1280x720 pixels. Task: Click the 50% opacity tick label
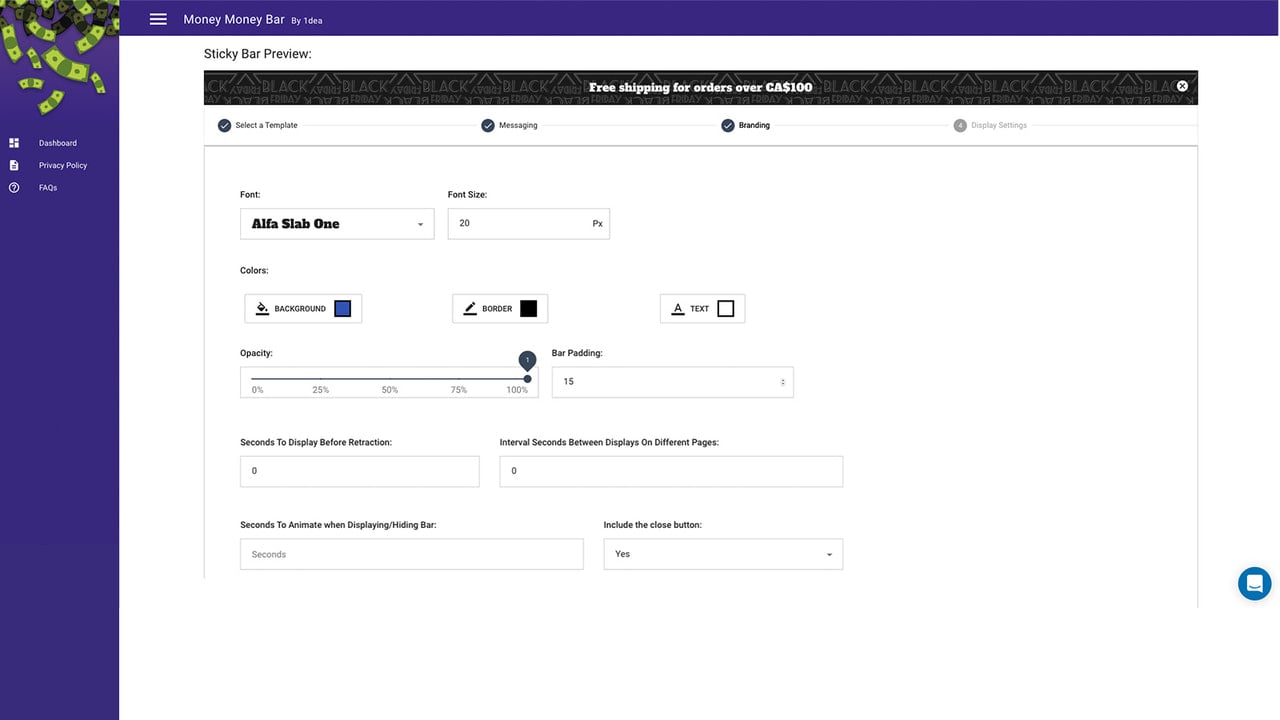point(390,390)
